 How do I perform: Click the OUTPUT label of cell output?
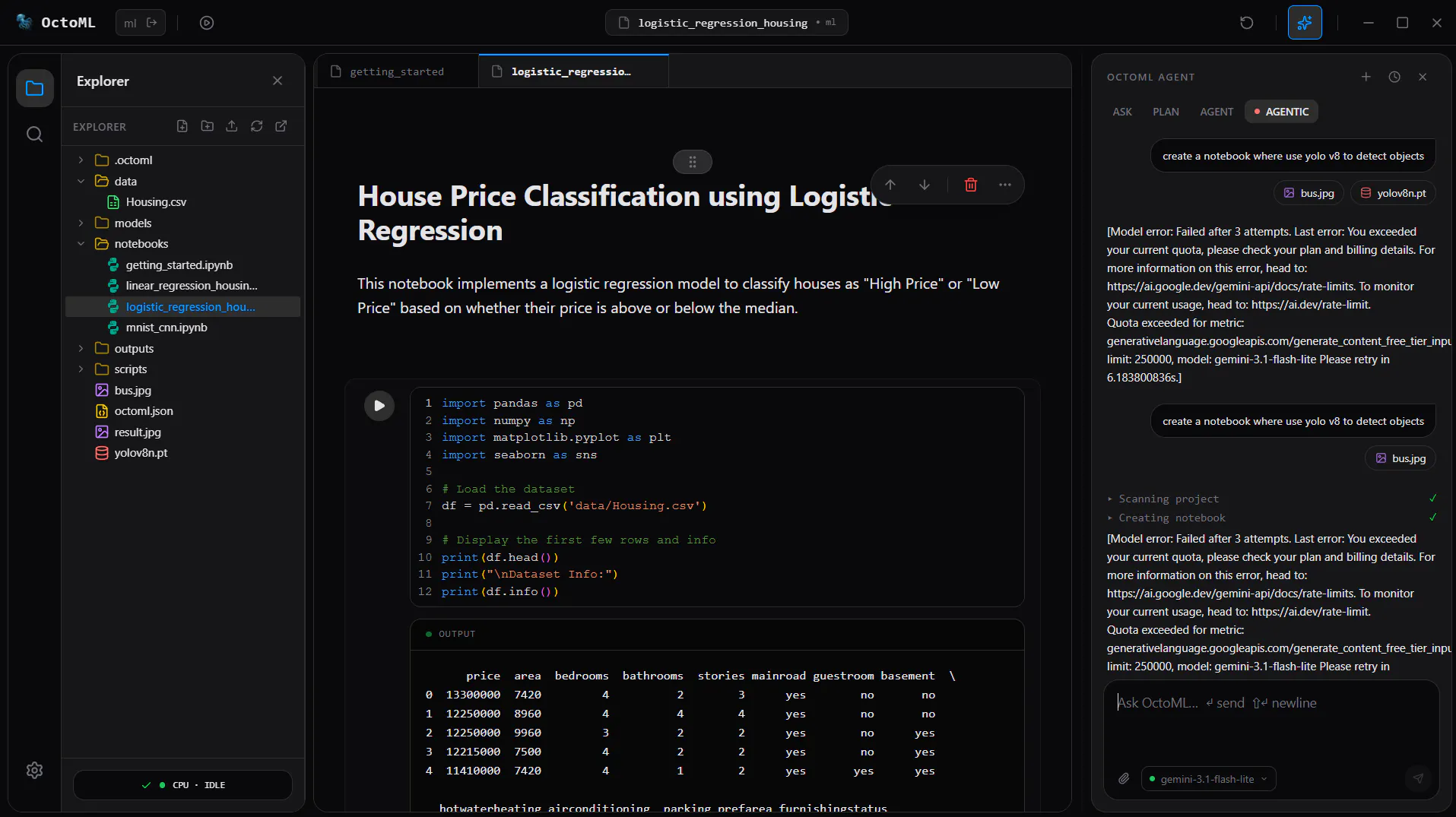point(456,634)
